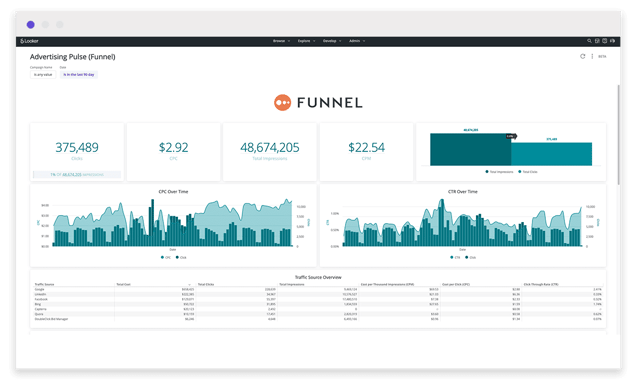Select the DoubleClick Bid Manager row
The width and height of the screenshot is (639, 392).
click(318, 319)
